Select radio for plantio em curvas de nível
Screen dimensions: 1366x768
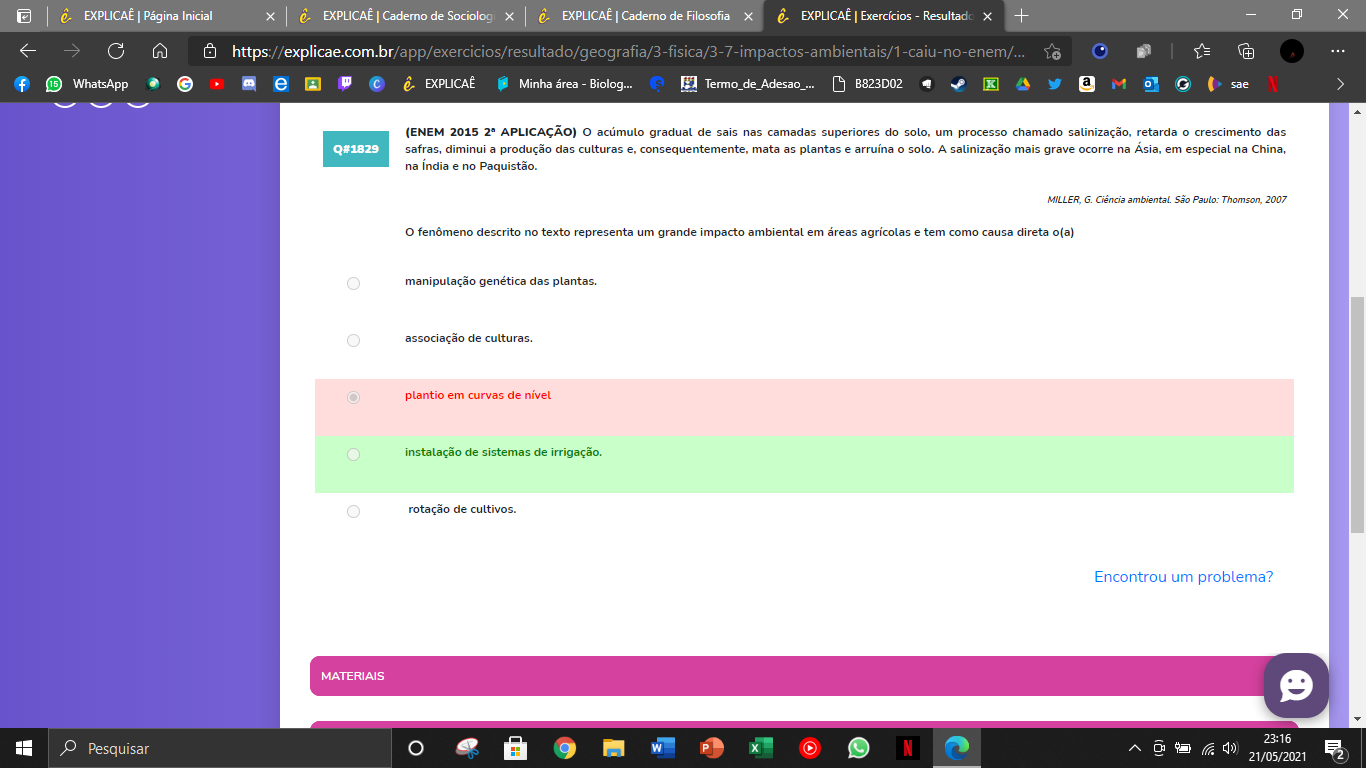coord(353,398)
